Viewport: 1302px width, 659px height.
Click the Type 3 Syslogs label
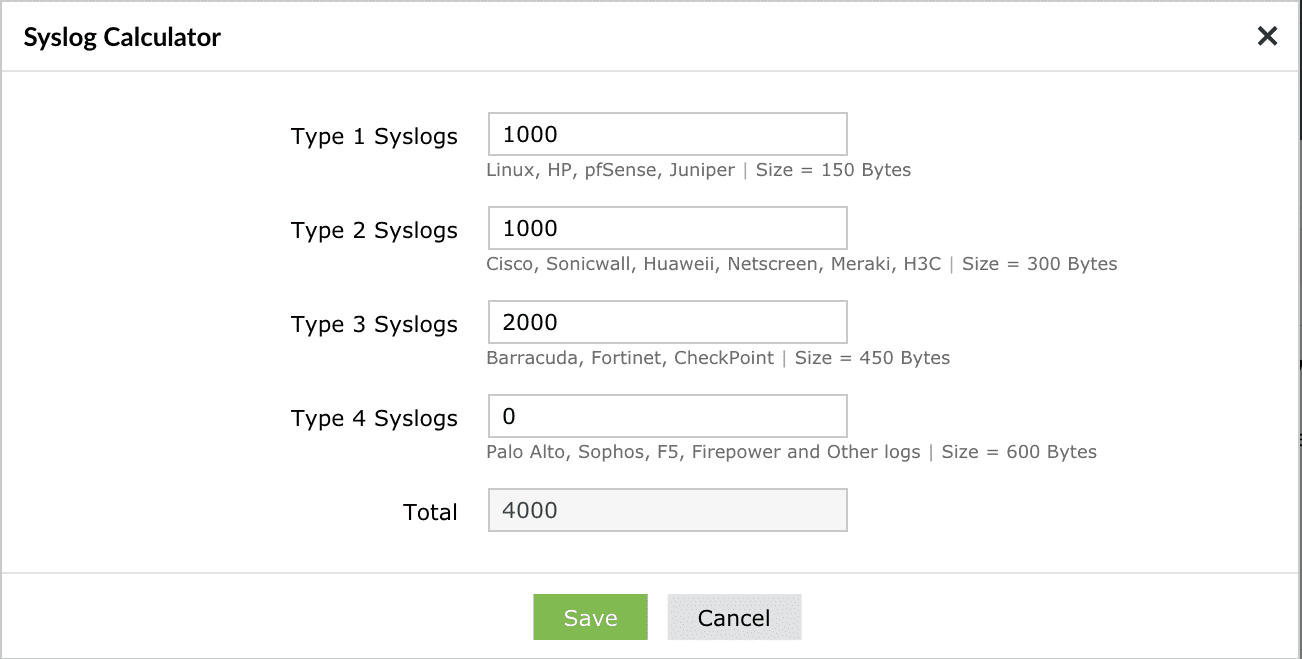[x=374, y=325]
